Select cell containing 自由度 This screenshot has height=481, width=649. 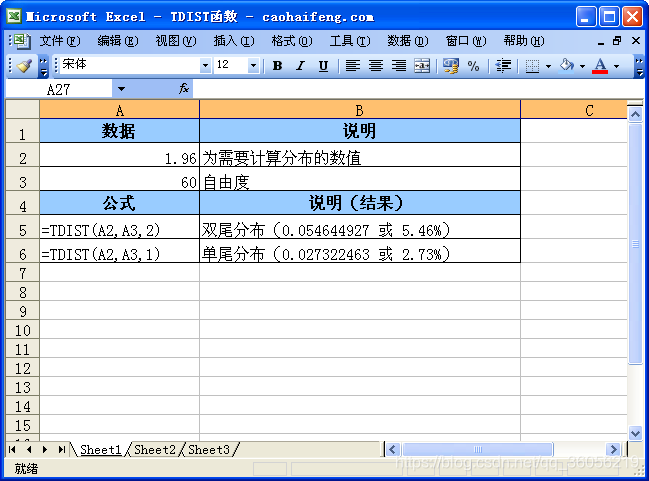tap(360, 179)
